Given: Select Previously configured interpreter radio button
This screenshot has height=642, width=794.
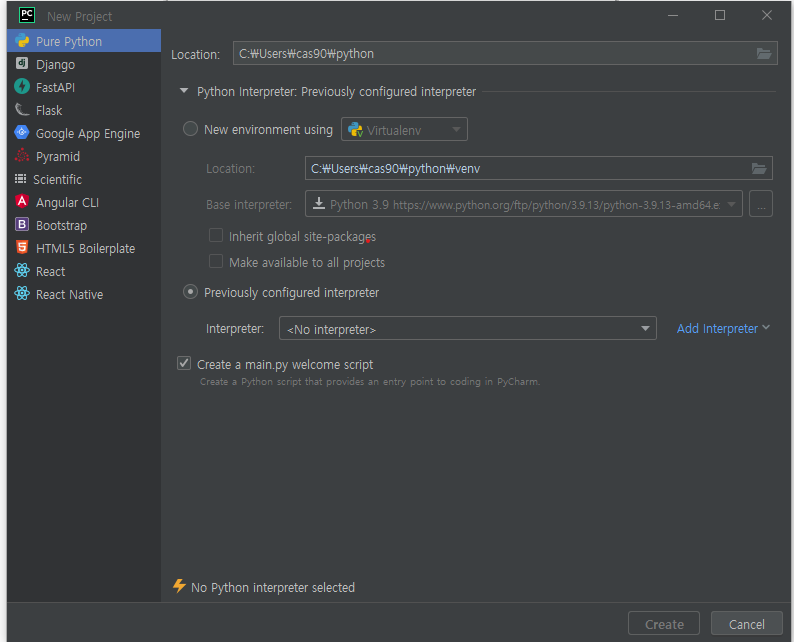Looking at the screenshot, I should click(x=190, y=292).
